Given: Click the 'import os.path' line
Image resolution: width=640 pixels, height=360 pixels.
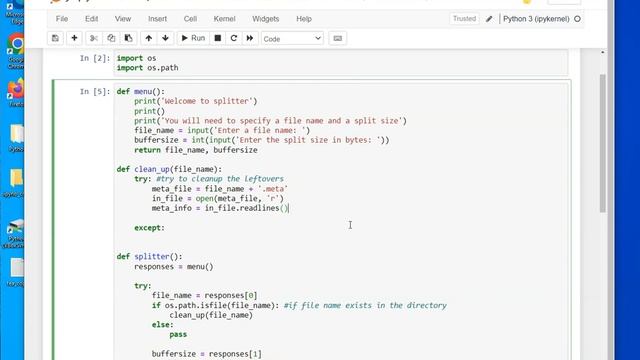Looking at the screenshot, I should click(x=147, y=68).
